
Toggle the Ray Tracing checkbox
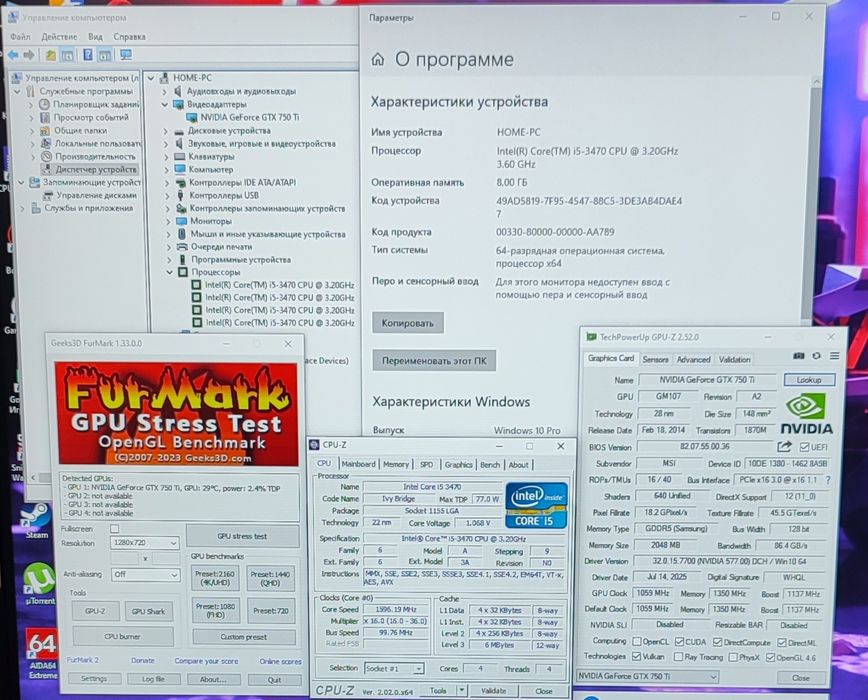(678, 657)
